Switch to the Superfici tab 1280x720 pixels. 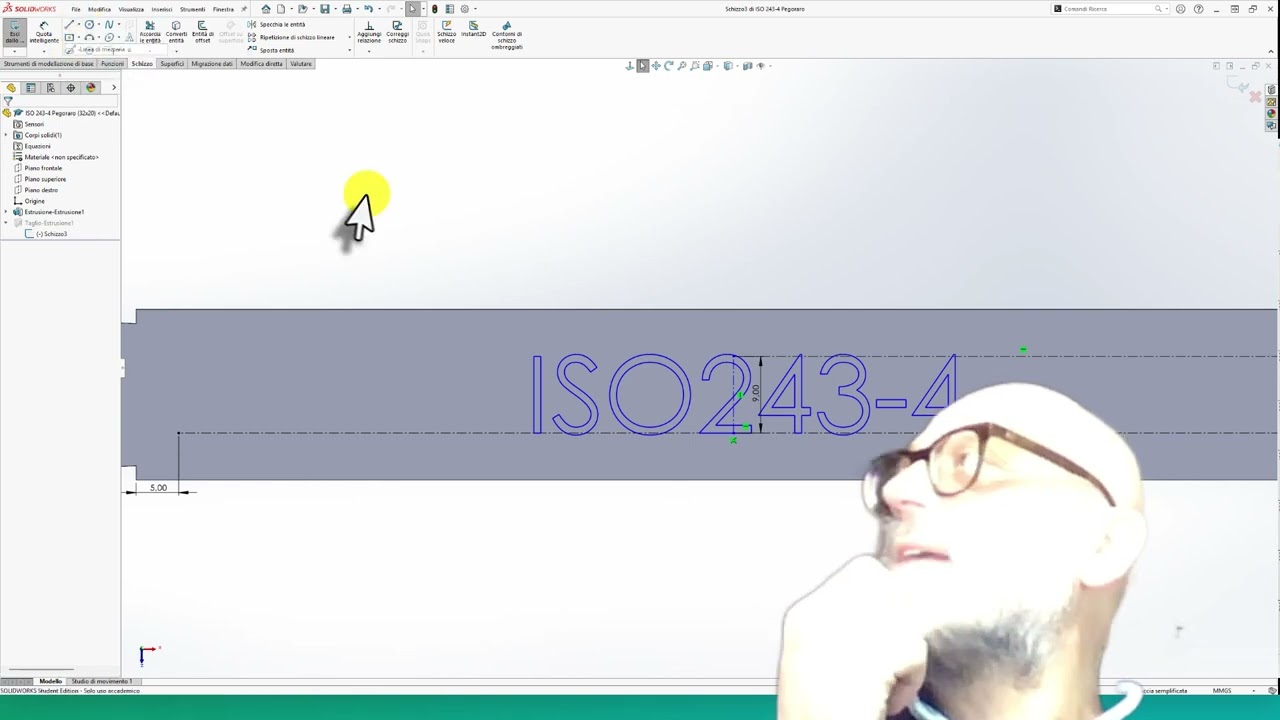pyautogui.click(x=172, y=64)
